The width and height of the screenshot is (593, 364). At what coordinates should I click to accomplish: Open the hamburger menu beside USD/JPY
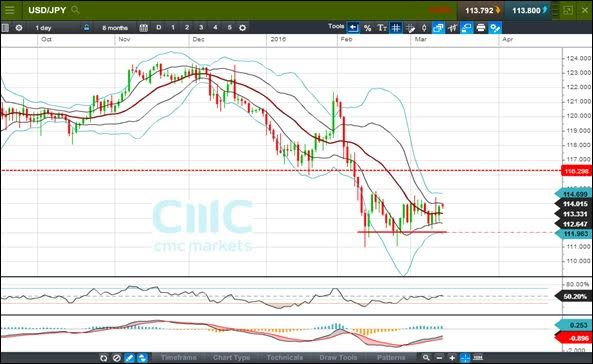coord(9,10)
